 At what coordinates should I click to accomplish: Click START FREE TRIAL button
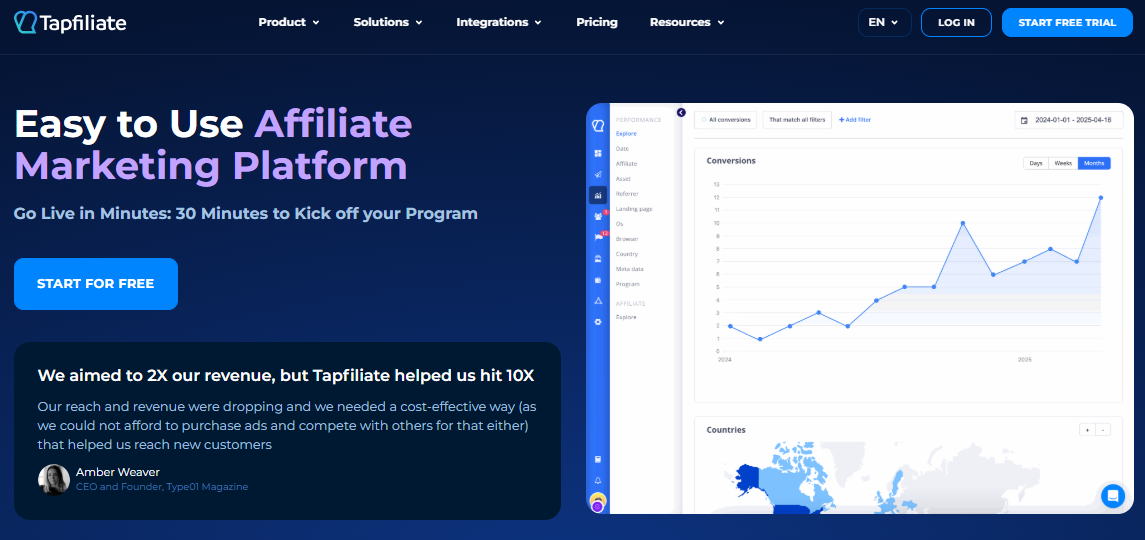point(1067,23)
